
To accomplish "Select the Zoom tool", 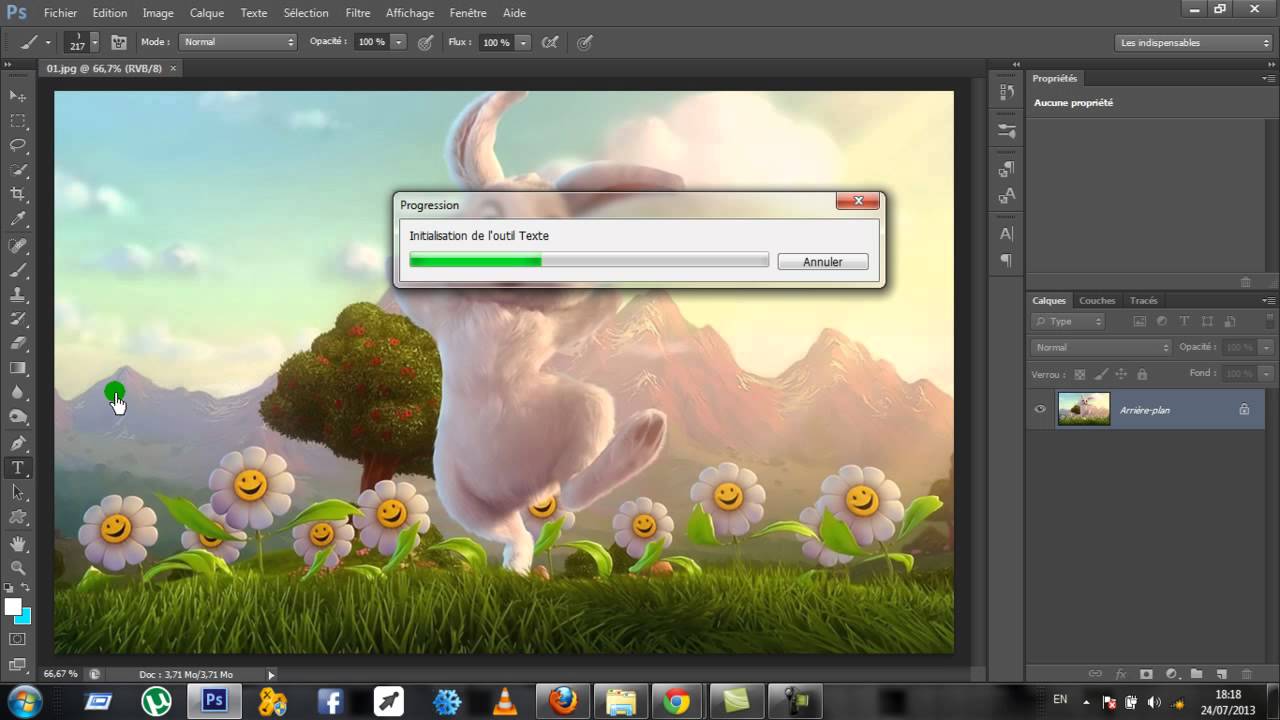I will point(18,567).
